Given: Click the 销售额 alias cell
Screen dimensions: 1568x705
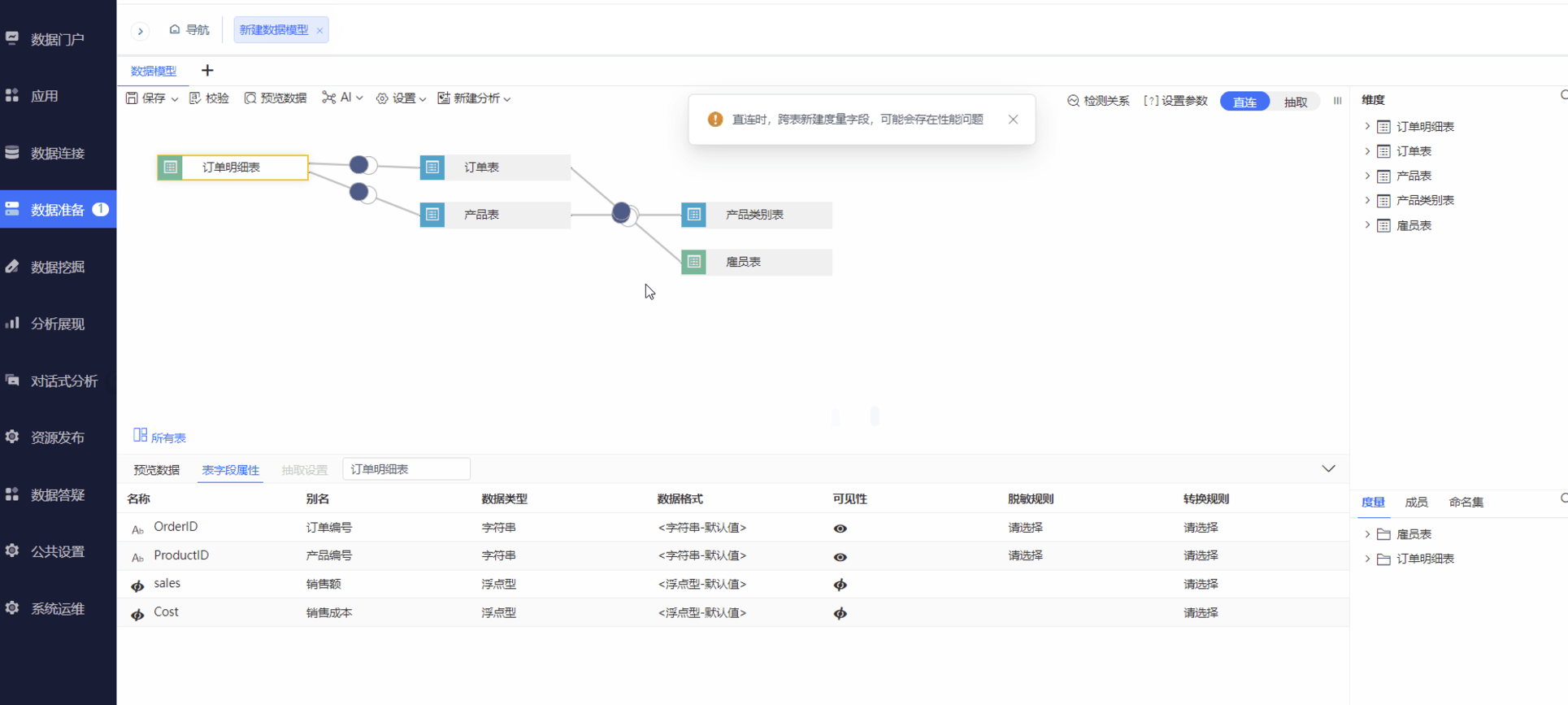Looking at the screenshot, I should tap(324, 584).
